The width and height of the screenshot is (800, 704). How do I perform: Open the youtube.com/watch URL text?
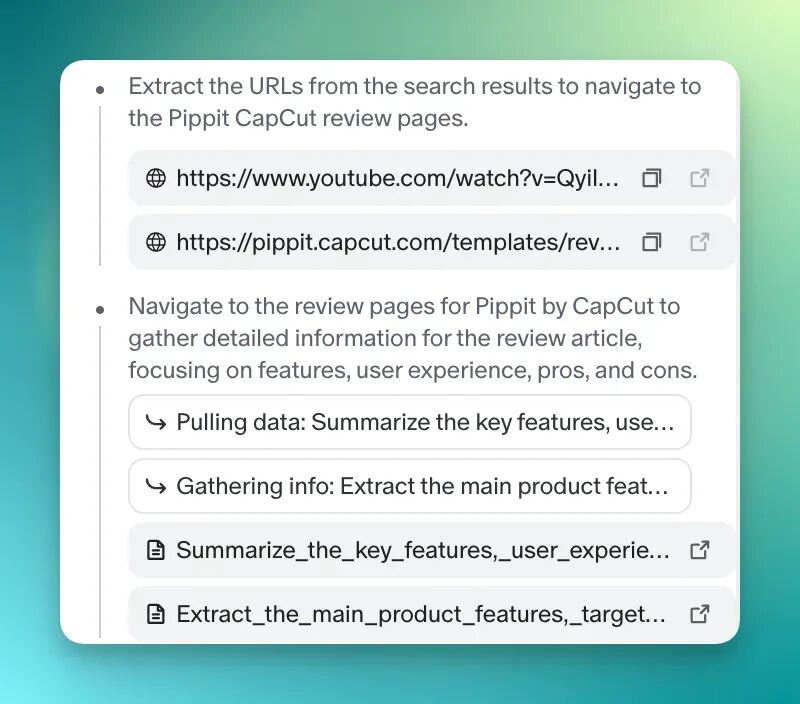point(398,179)
